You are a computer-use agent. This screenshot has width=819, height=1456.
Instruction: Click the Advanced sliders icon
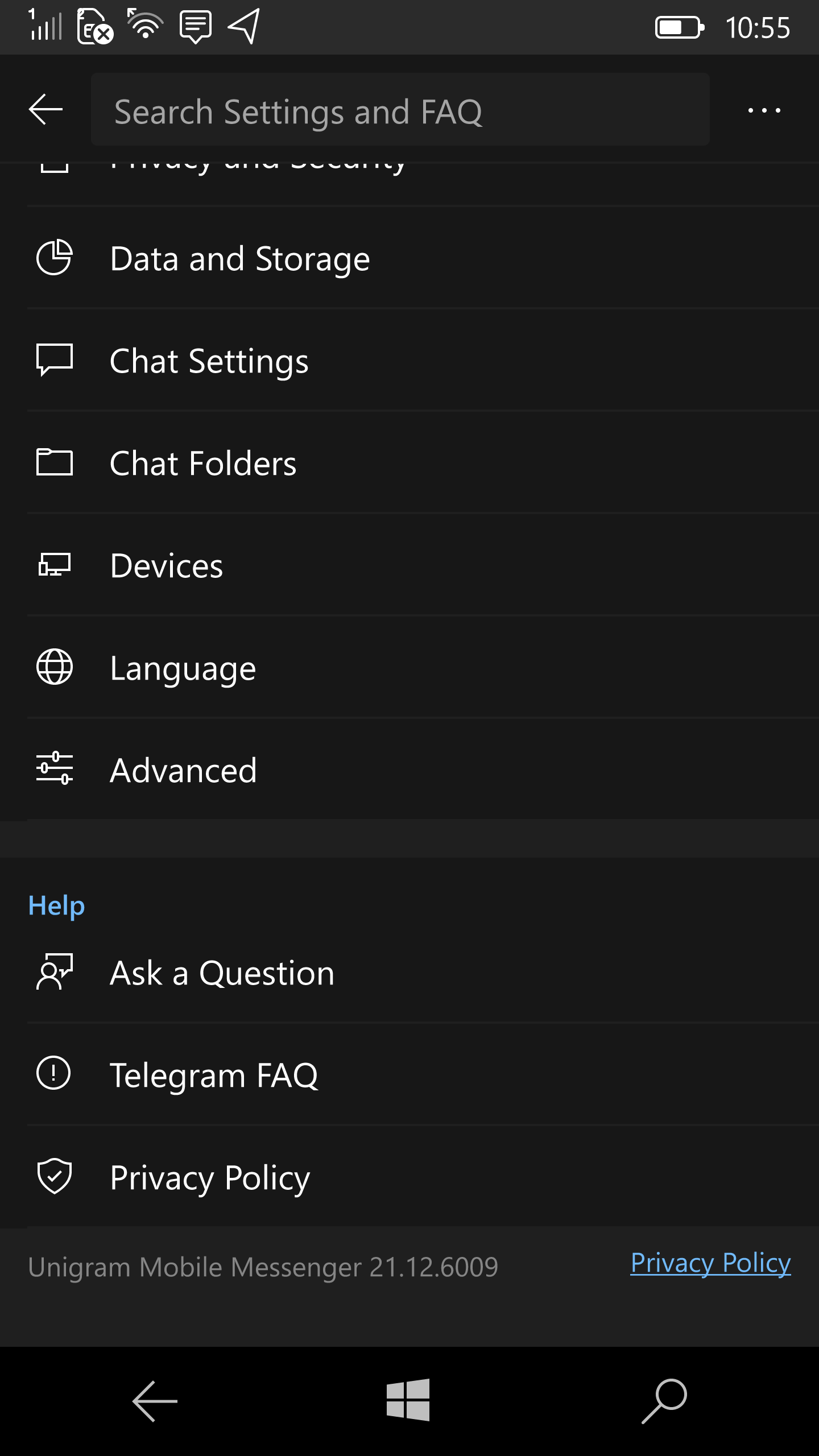point(55,768)
